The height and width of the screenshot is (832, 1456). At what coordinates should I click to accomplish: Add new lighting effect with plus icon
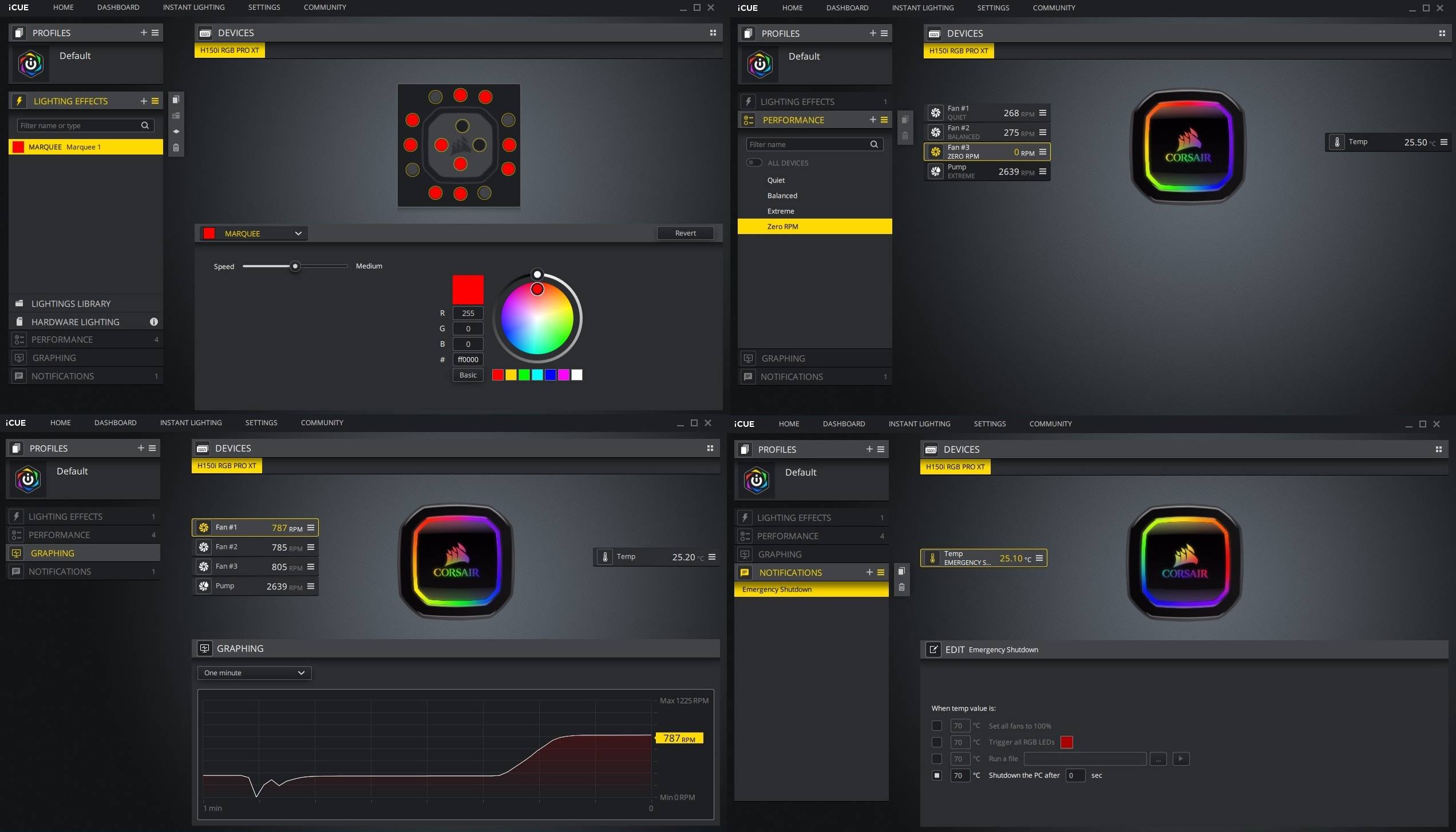point(144,101)
